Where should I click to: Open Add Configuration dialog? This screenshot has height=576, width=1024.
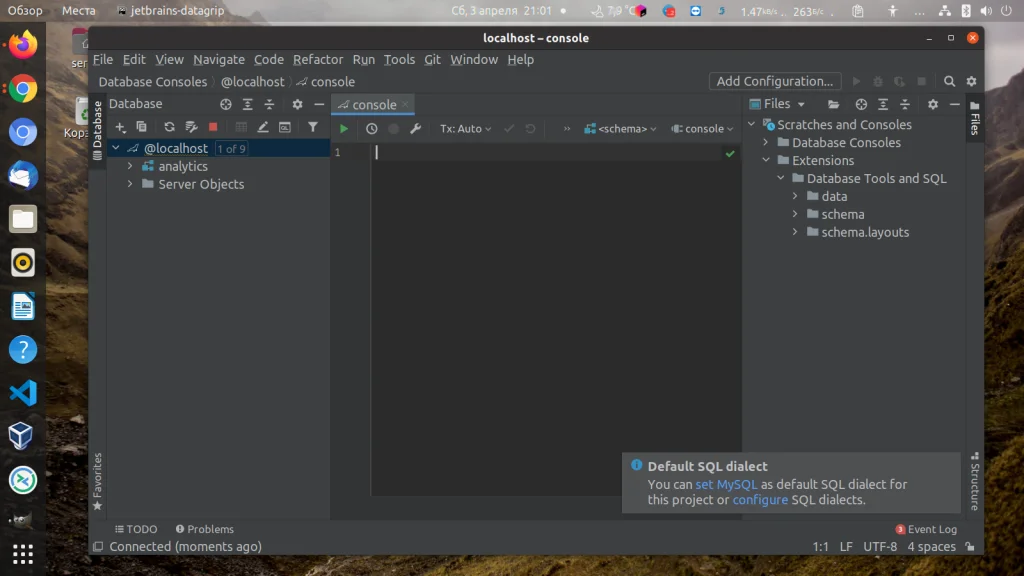[x=774, y=81]
